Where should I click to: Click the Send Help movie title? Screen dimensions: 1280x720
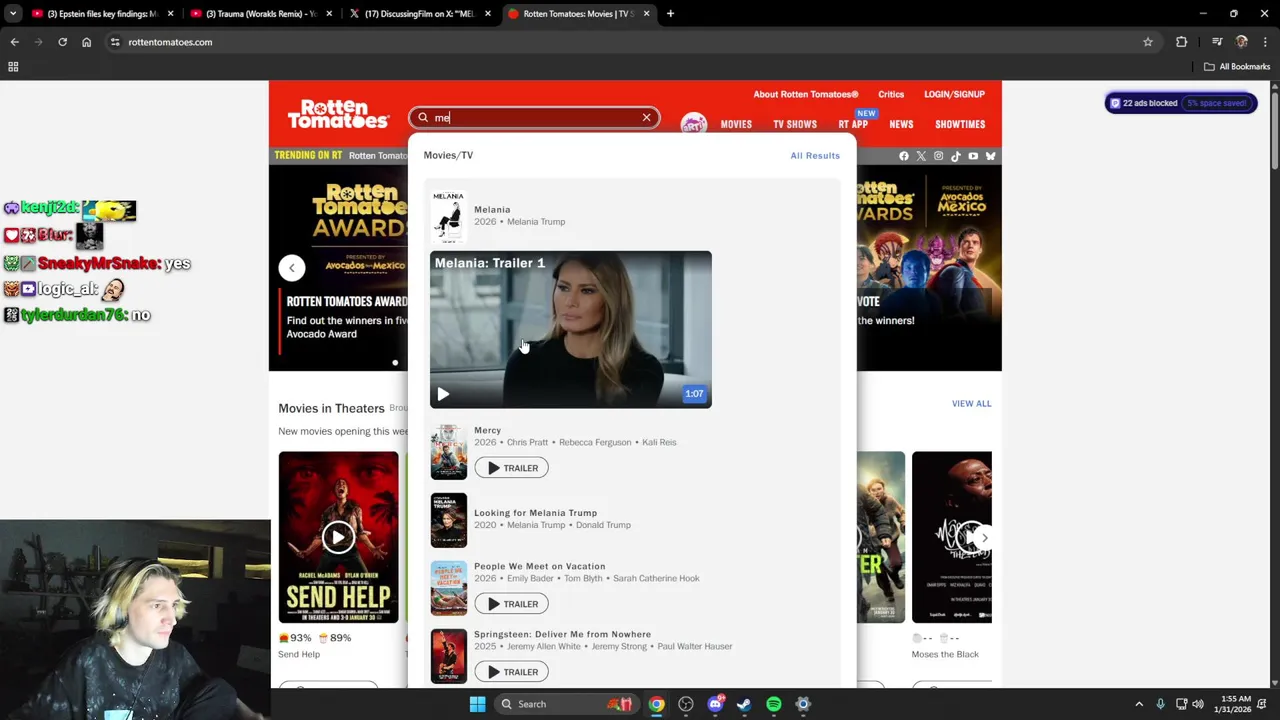[299, 655]
